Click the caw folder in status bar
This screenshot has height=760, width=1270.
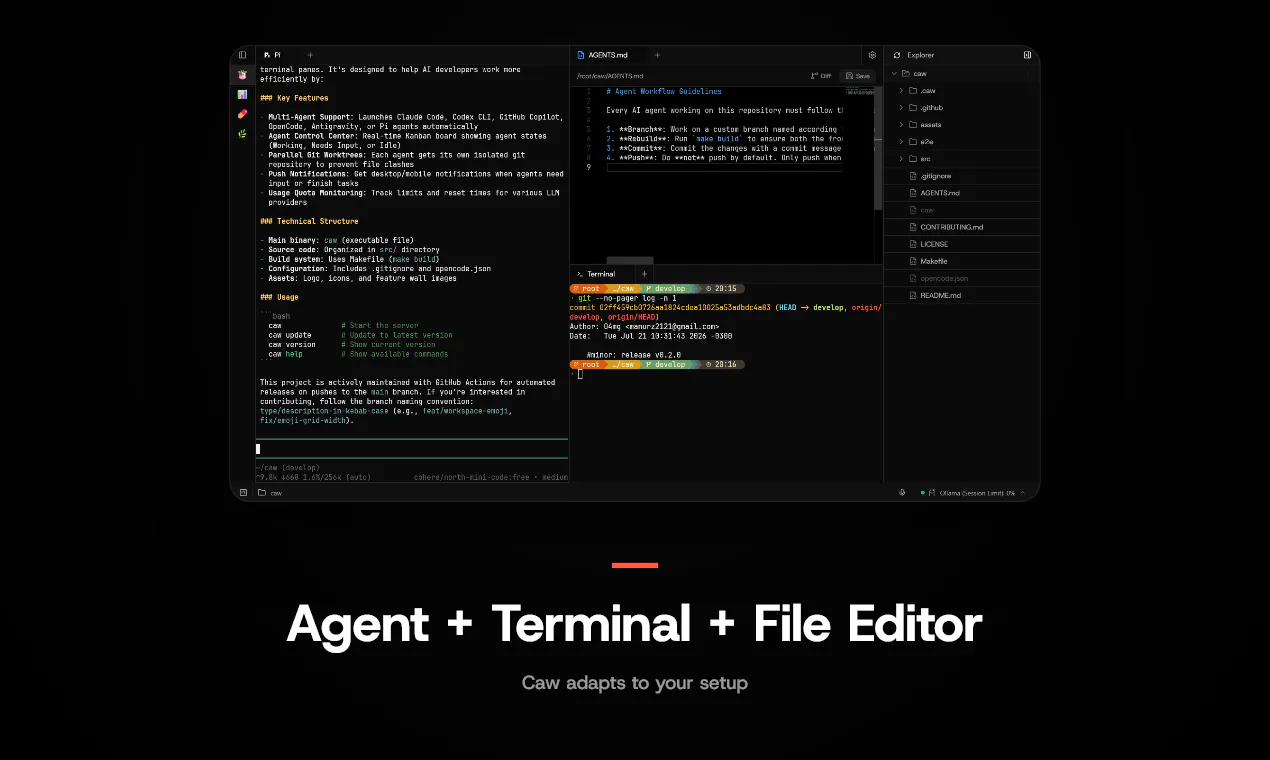(270, 492)
